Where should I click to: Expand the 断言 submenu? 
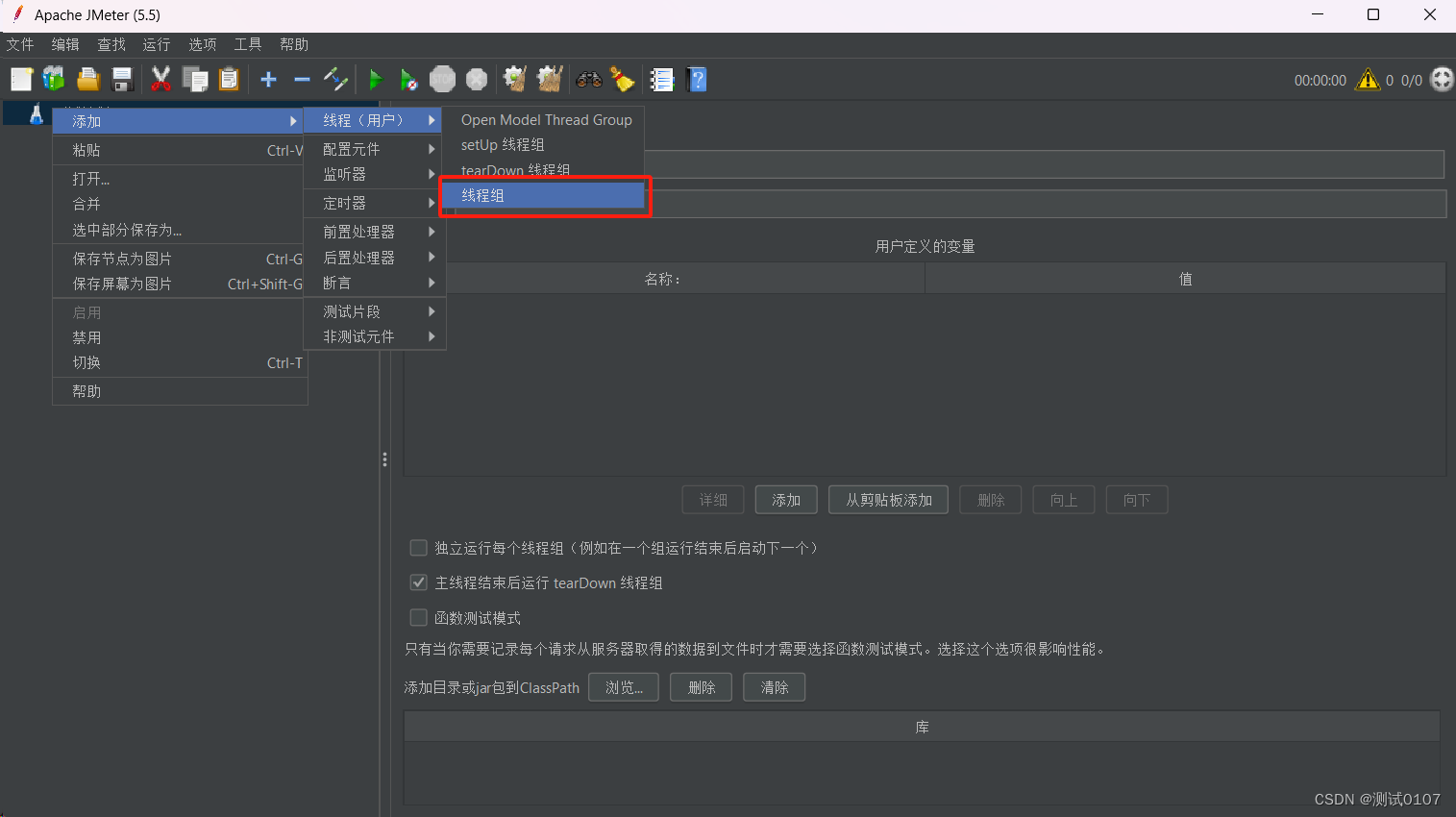[x=373, y=283]
